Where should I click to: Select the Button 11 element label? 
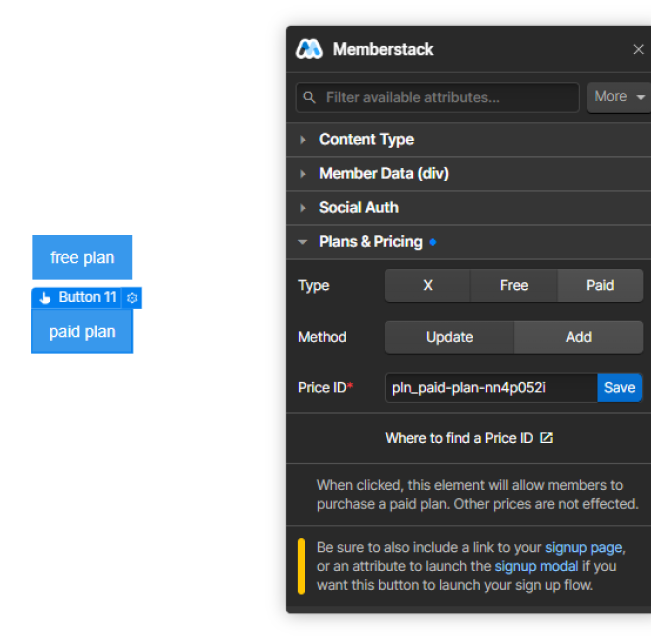pos(87,297)
